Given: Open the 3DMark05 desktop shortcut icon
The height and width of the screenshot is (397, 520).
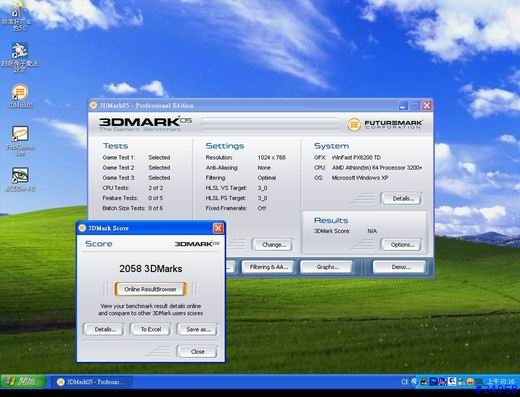Looking at the screenshot, I should click(x=20, y=96).
